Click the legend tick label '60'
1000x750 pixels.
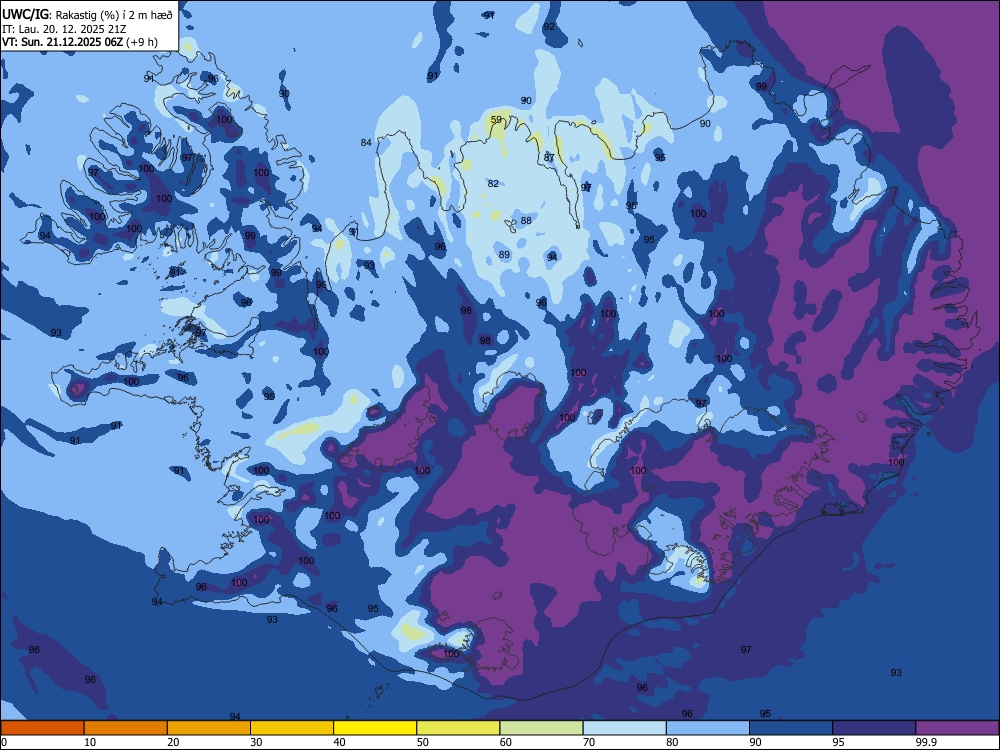tap(506, 742)
